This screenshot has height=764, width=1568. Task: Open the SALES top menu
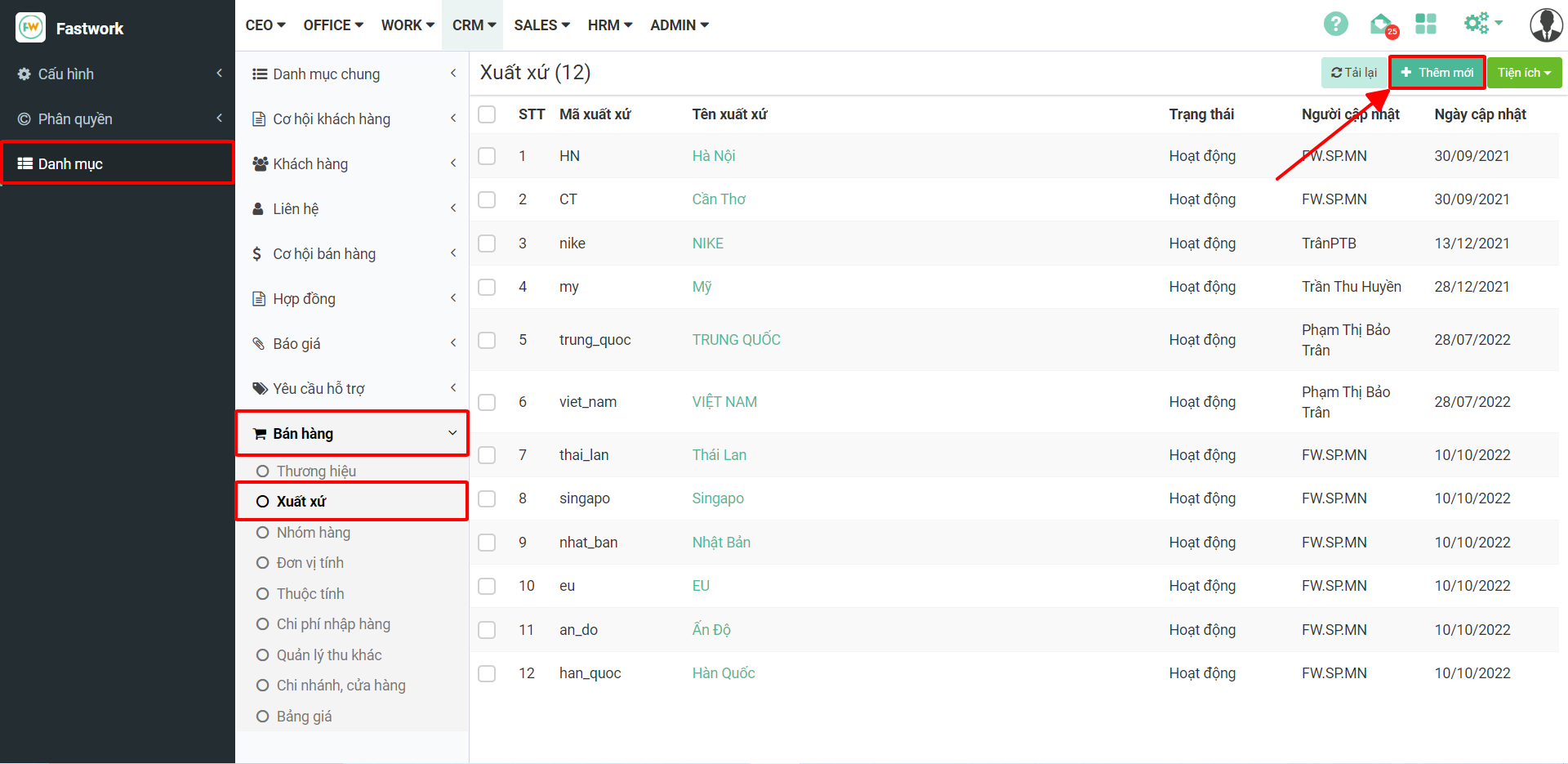coord(541,25)
